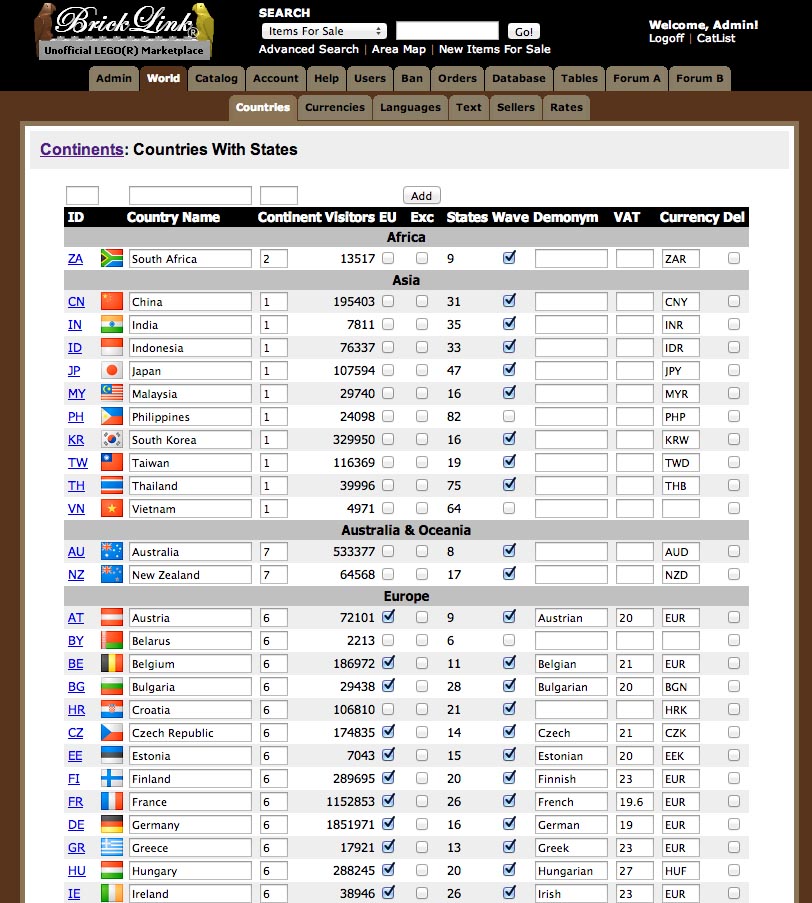
Task: Open the Items For Sale search dropdown
Action: point(323,30)
